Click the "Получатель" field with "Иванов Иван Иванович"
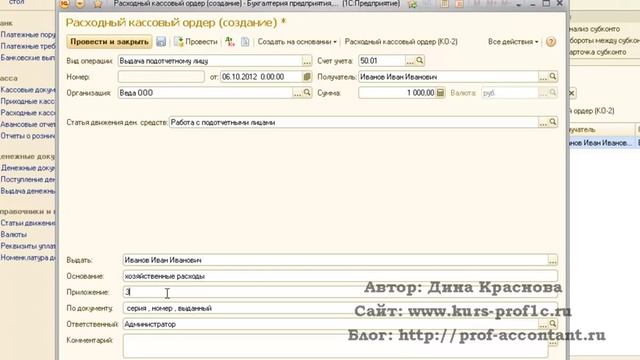Viewport: 640px width, 360px height. pyautogui.click(x=448, y=77)
